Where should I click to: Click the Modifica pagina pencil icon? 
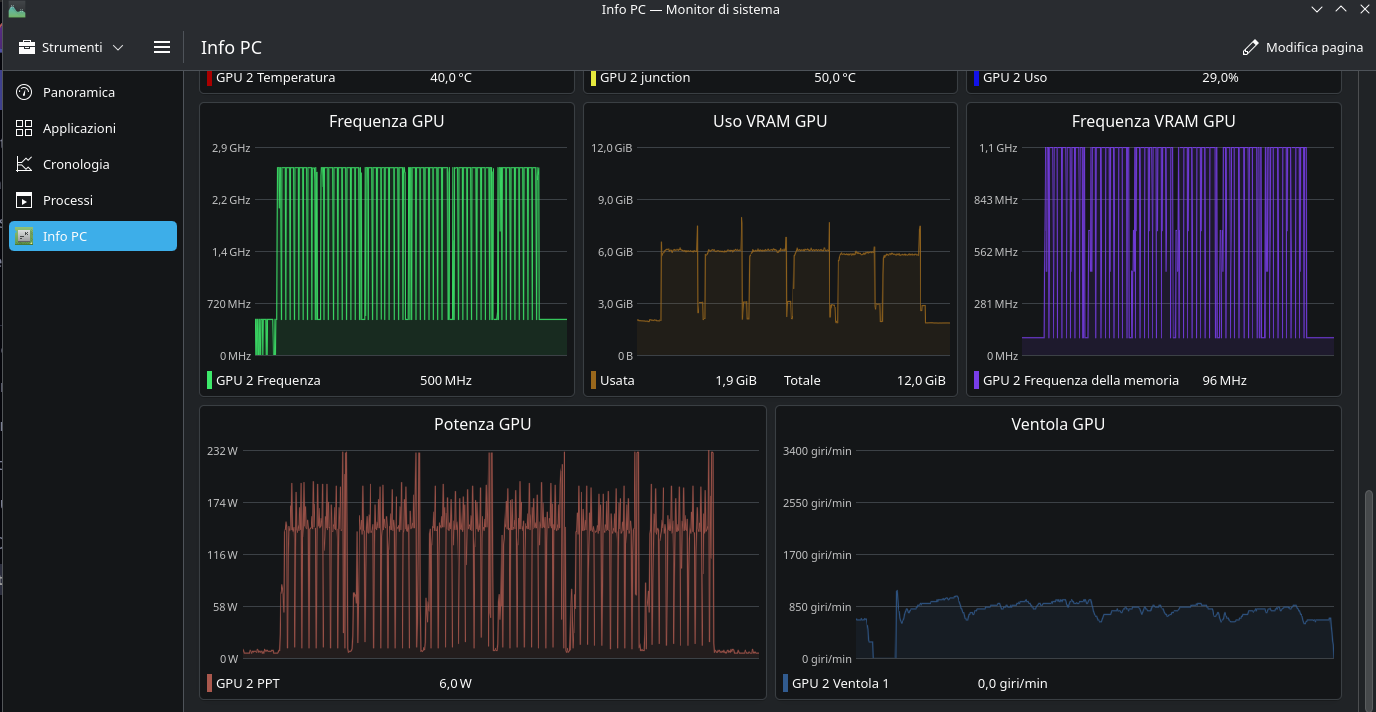(1250, 47)
